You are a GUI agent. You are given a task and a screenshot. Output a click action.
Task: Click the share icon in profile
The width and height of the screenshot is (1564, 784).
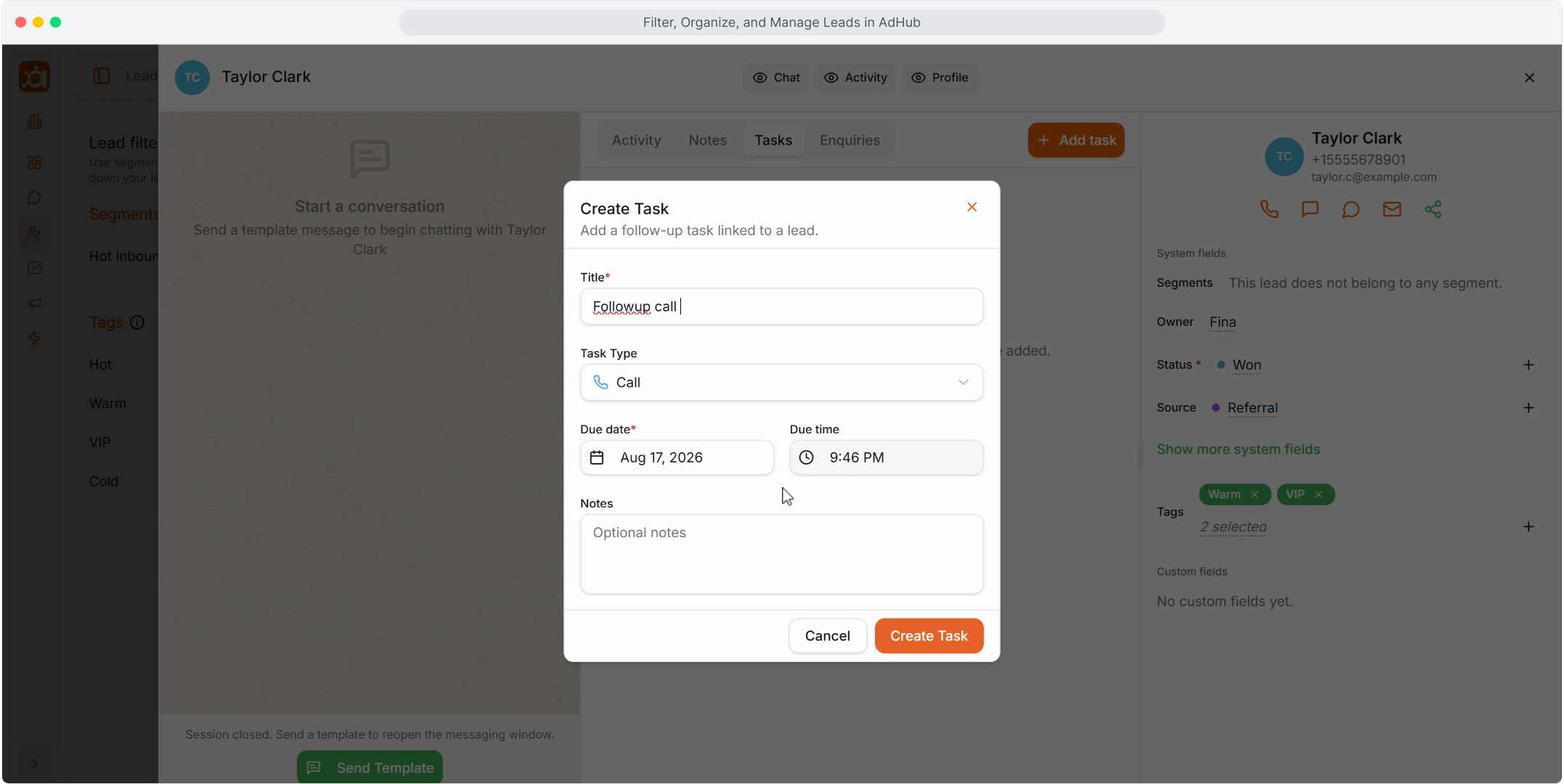pos(1433,210)
